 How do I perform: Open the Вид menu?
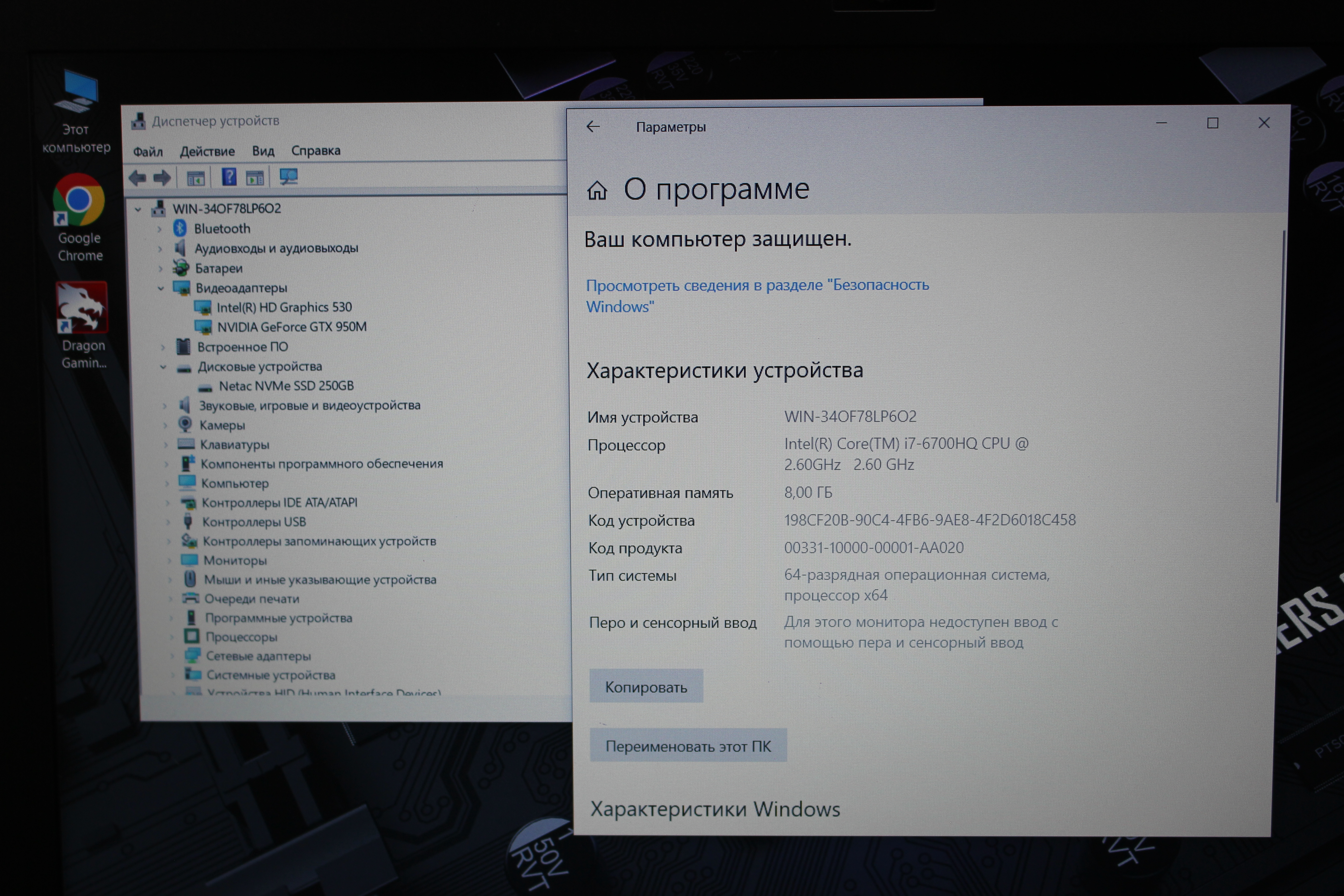click(263, 151)
